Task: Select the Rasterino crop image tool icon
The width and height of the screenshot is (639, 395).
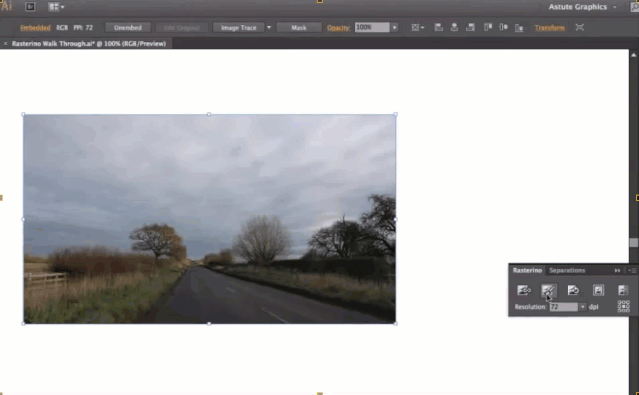Action: click(x=549, y=290)
